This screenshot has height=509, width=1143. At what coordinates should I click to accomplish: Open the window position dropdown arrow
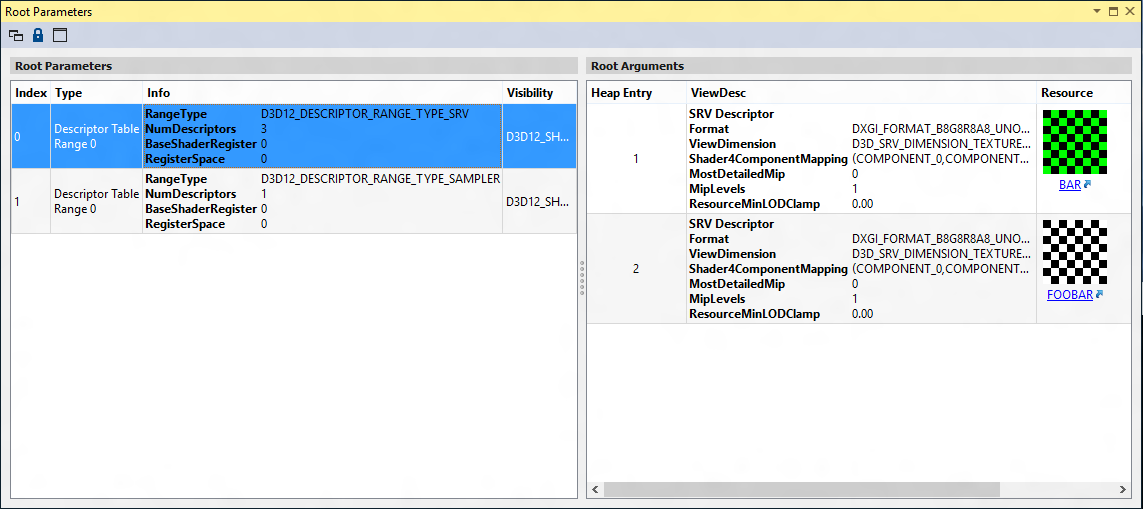(x=1097, y=11)
